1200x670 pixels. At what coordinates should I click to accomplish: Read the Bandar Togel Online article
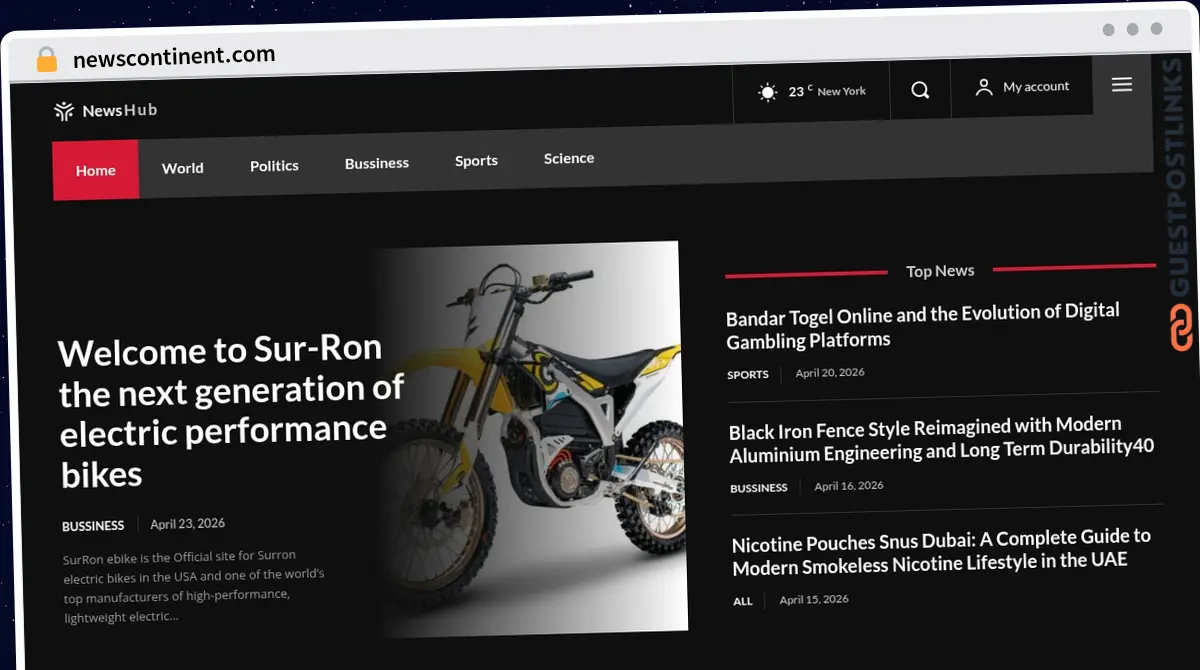point(922,326)
